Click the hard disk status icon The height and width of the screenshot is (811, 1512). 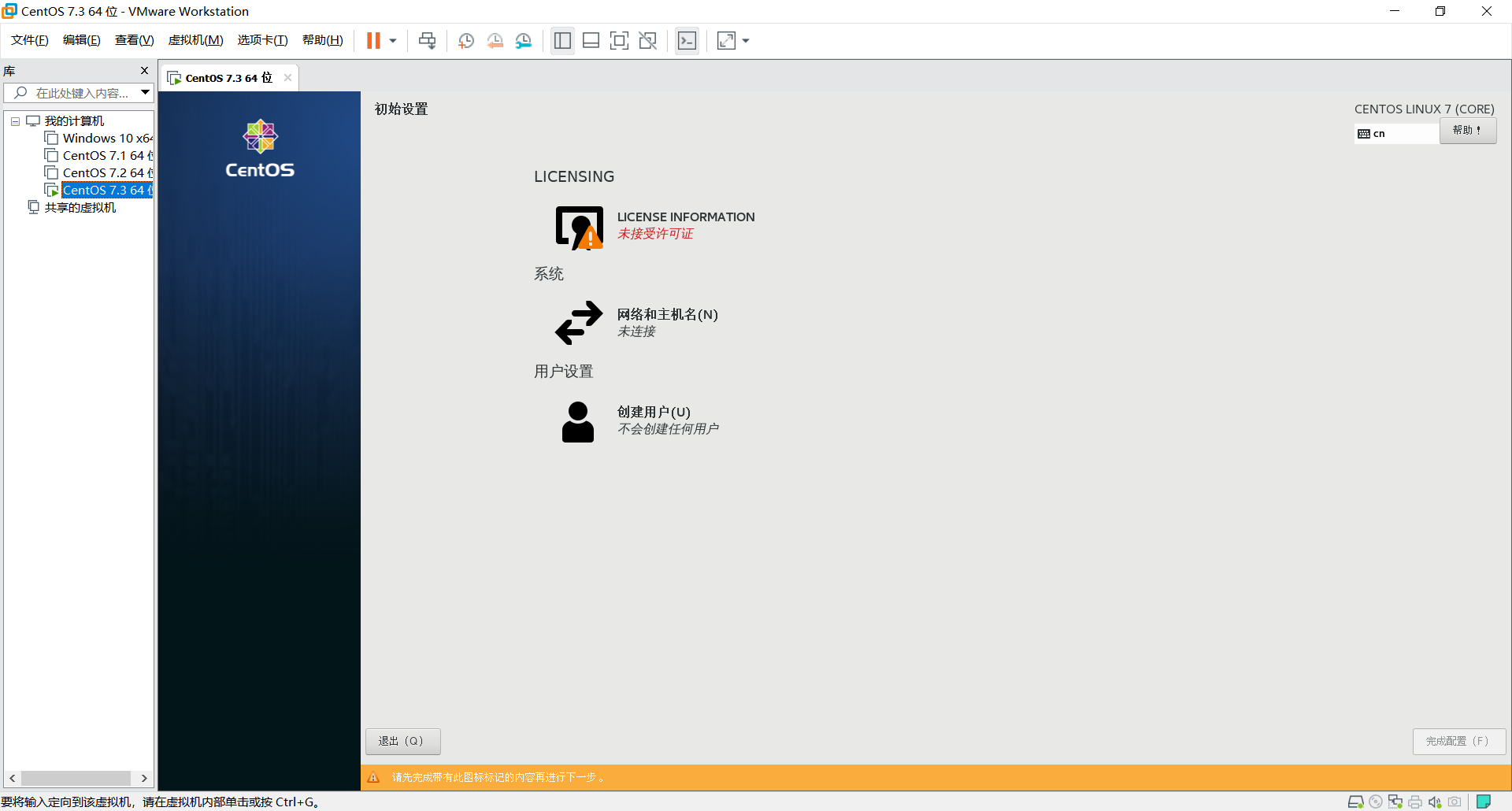[1355, 802]
